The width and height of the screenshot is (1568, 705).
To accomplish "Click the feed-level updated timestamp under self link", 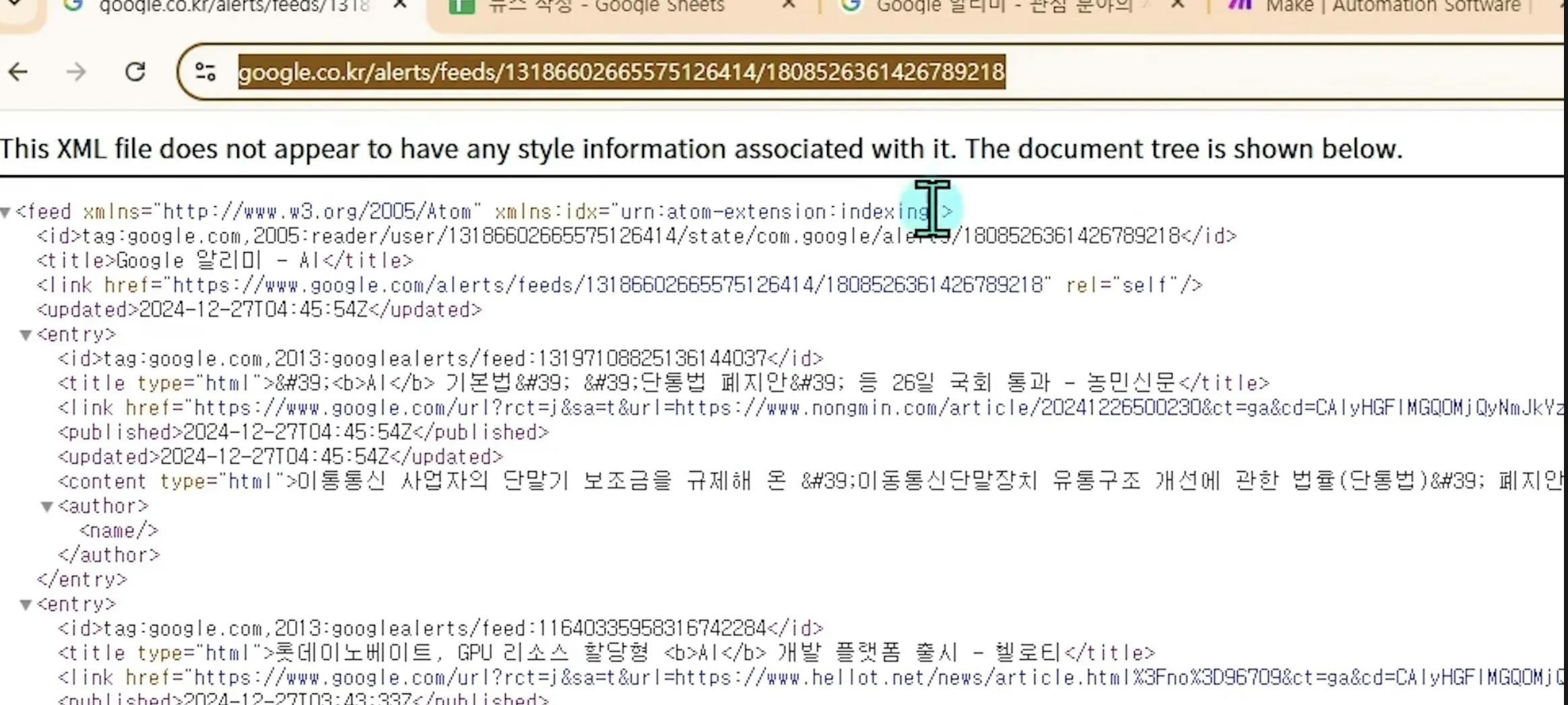I will tap(259, 309).
